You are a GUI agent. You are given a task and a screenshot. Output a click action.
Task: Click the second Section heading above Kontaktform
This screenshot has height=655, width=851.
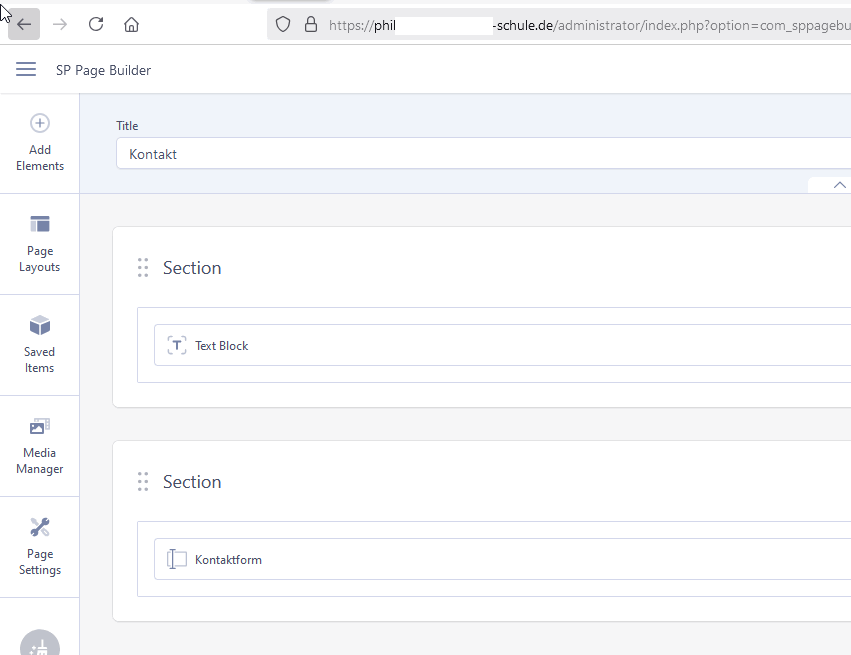[x=192, y=481]
